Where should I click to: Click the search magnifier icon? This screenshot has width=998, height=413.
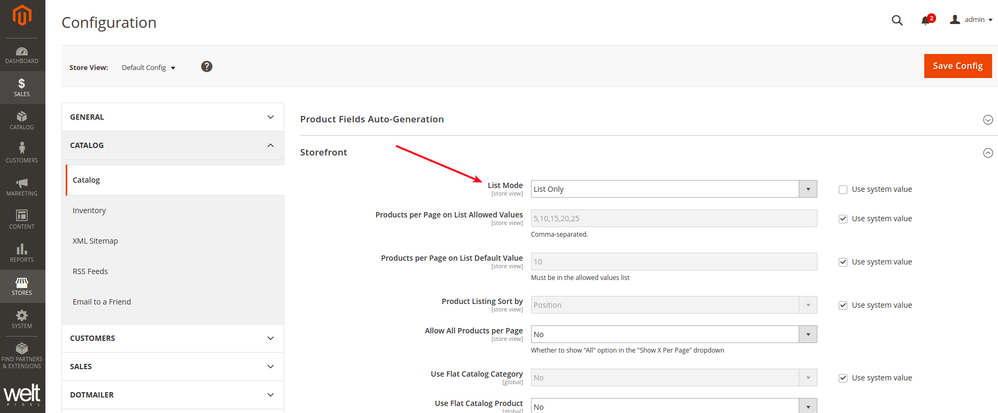(897, 20)
